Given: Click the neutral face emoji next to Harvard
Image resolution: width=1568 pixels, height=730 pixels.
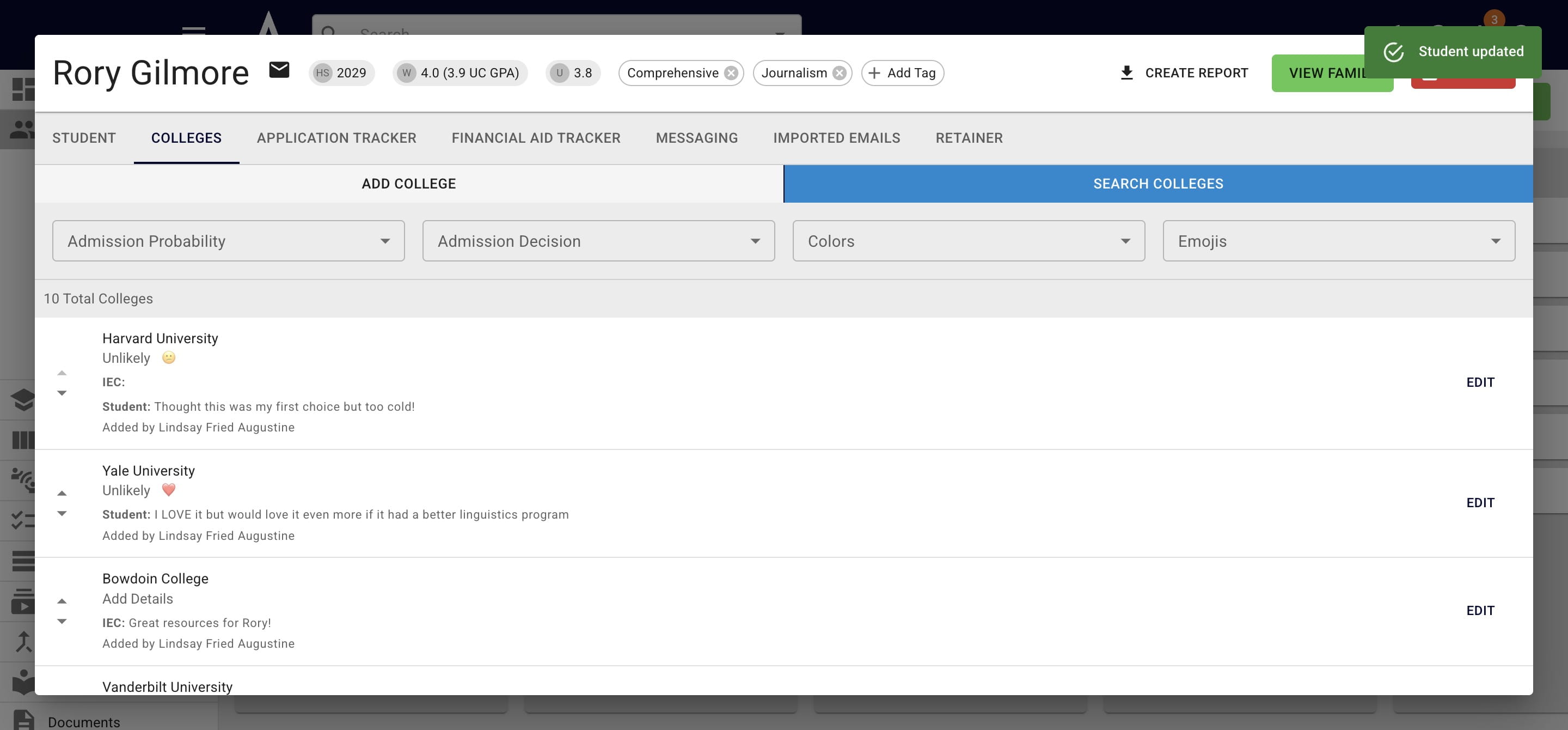Looking at the screenshot, I should [169, 358].
